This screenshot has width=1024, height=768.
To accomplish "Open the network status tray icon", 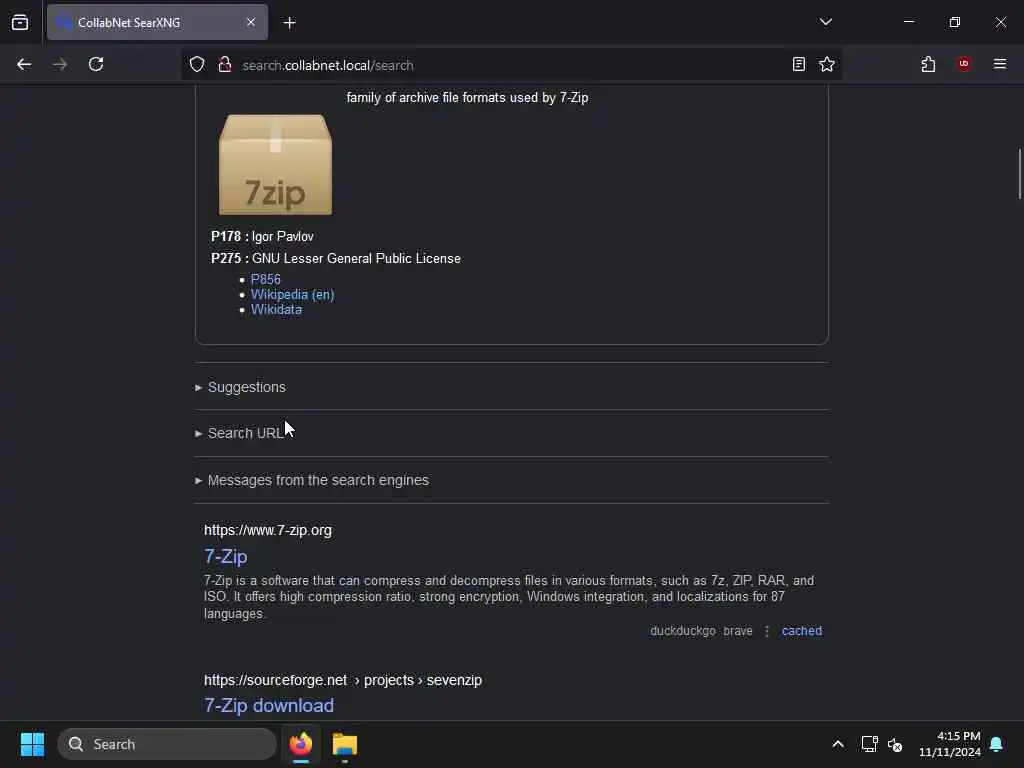I will [x=869, y=744].
